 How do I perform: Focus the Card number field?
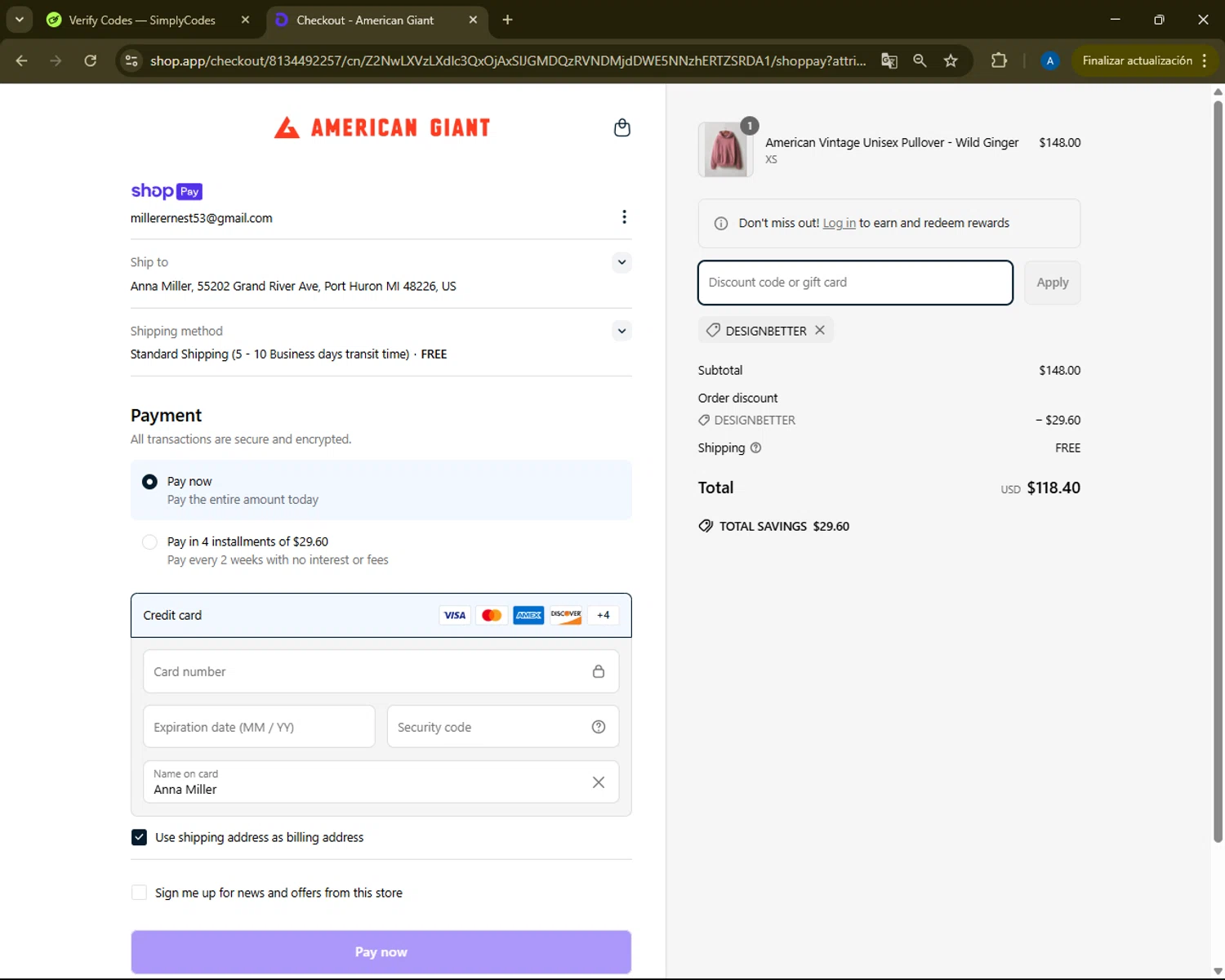coord(381,671)
